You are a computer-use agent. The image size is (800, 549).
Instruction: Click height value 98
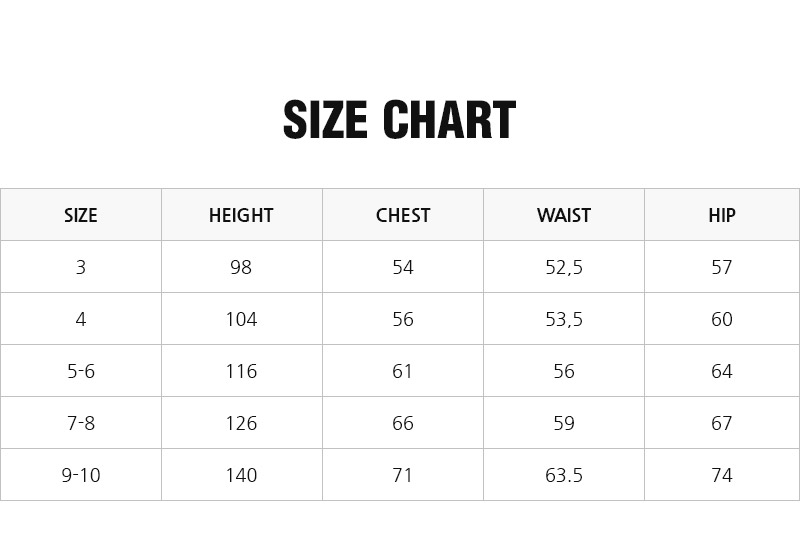click(241, 267)
